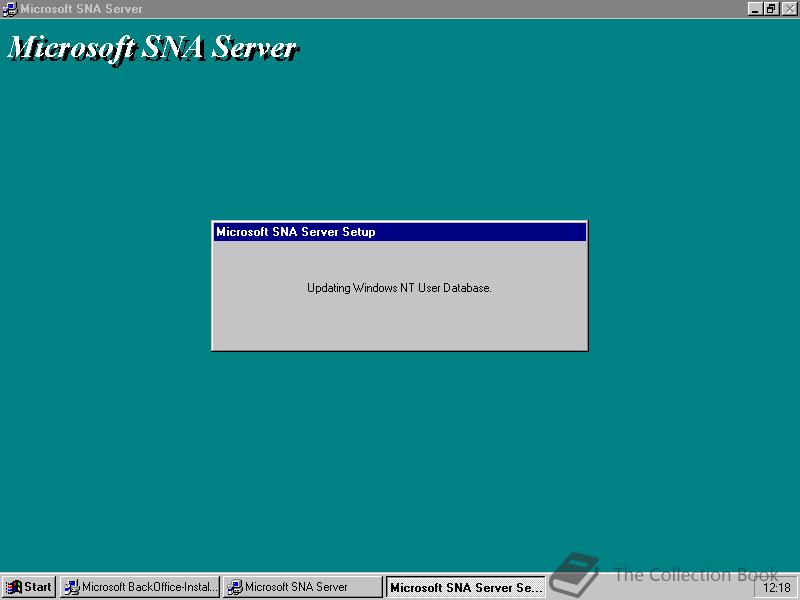
Task: Close the Microsoft SNA Server window
Action: [x=789, y=9]
